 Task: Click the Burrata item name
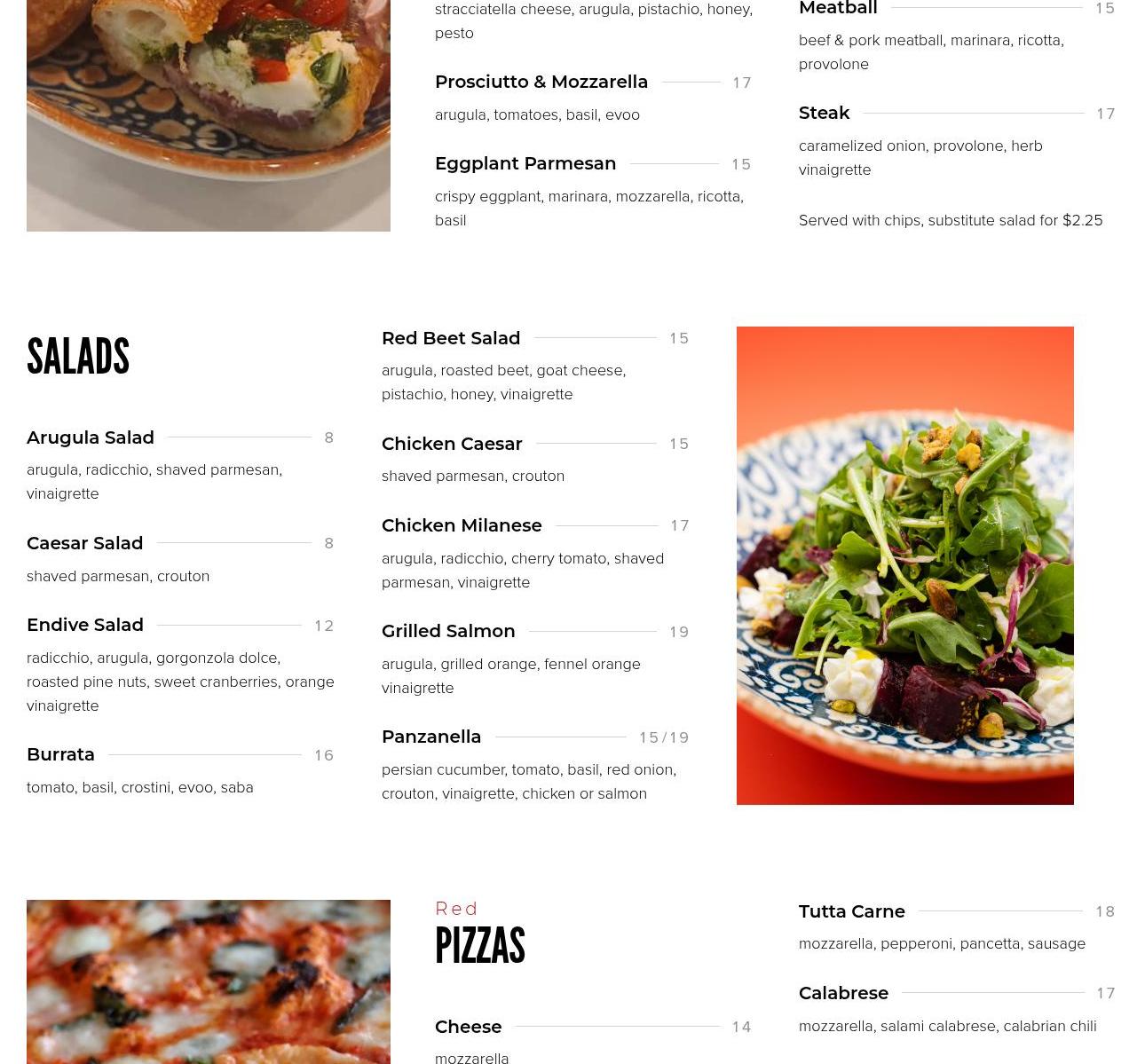pyautogui.click(x=60, y=754)
